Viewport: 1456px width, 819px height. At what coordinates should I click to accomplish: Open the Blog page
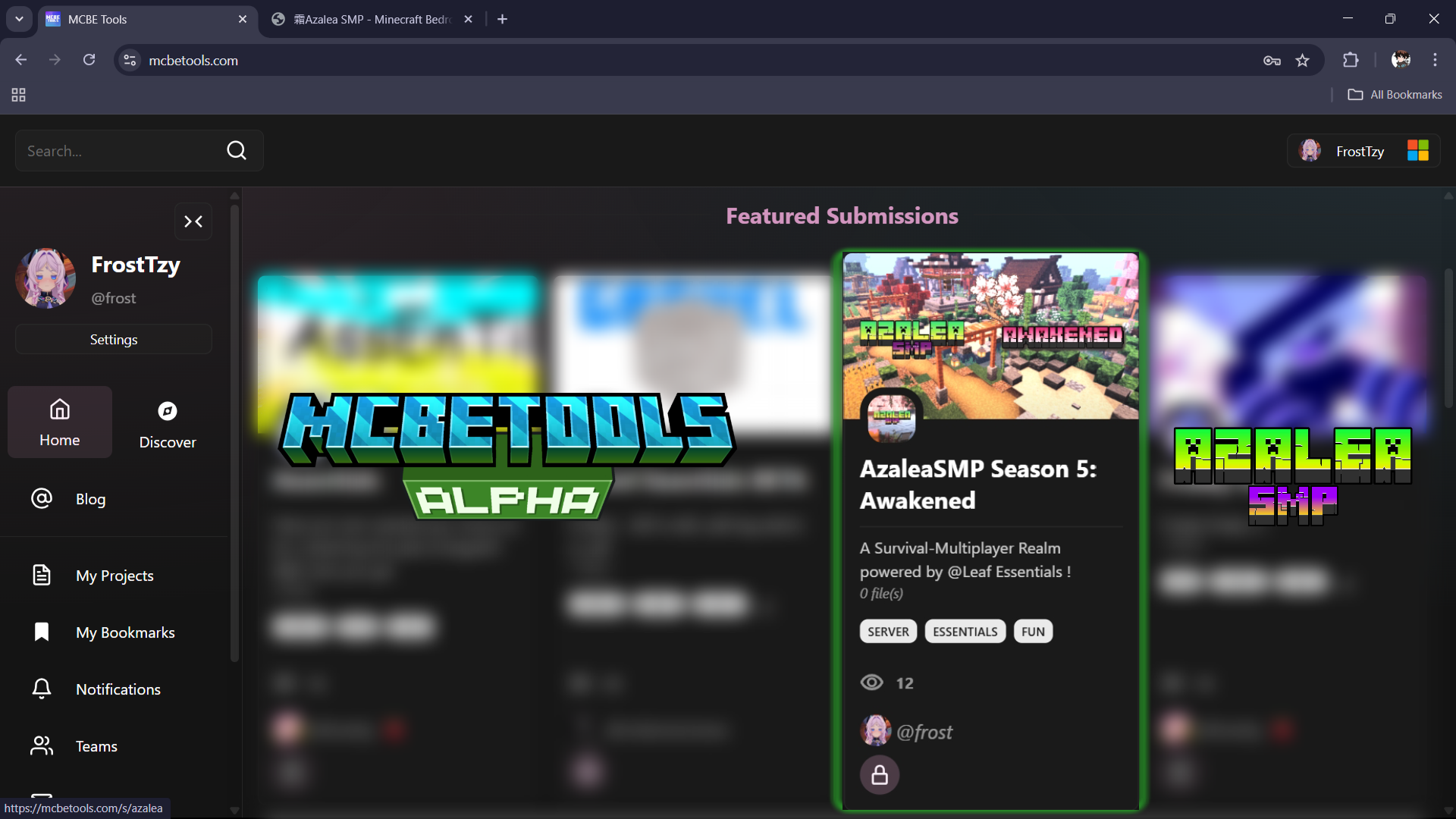tap(68, 499)
